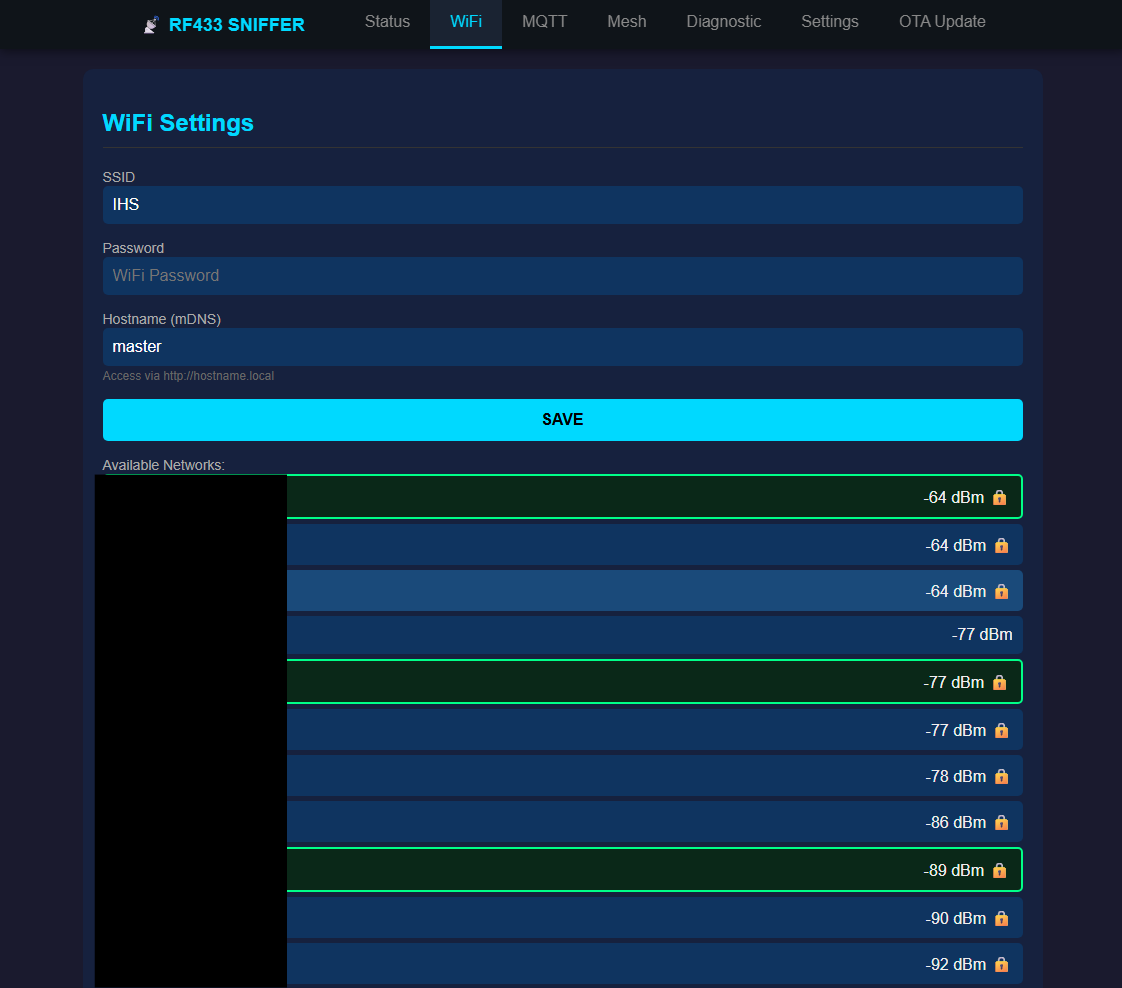The image size is (1122, 988).
Task: Switch to the OTA Update tab
Action: 941,22
